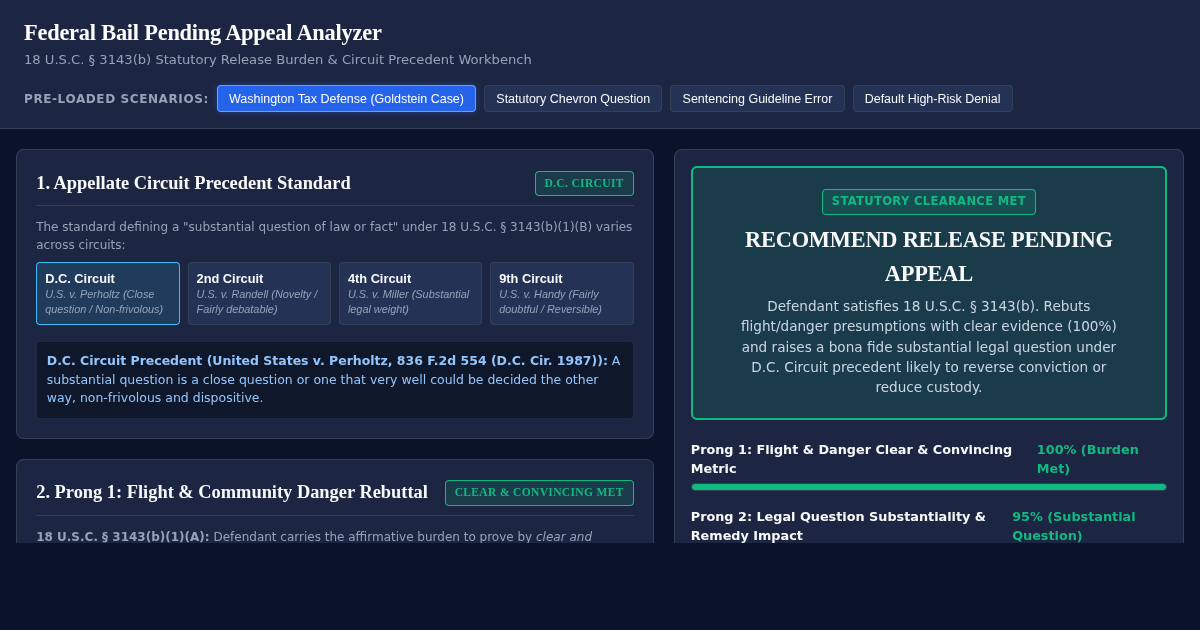Click the Defendant satisfies 18 U.S.C. § 3143(b) paragraph
Image resolution: width=1200 pixels, height=630 pixels.
pos(929,346)
